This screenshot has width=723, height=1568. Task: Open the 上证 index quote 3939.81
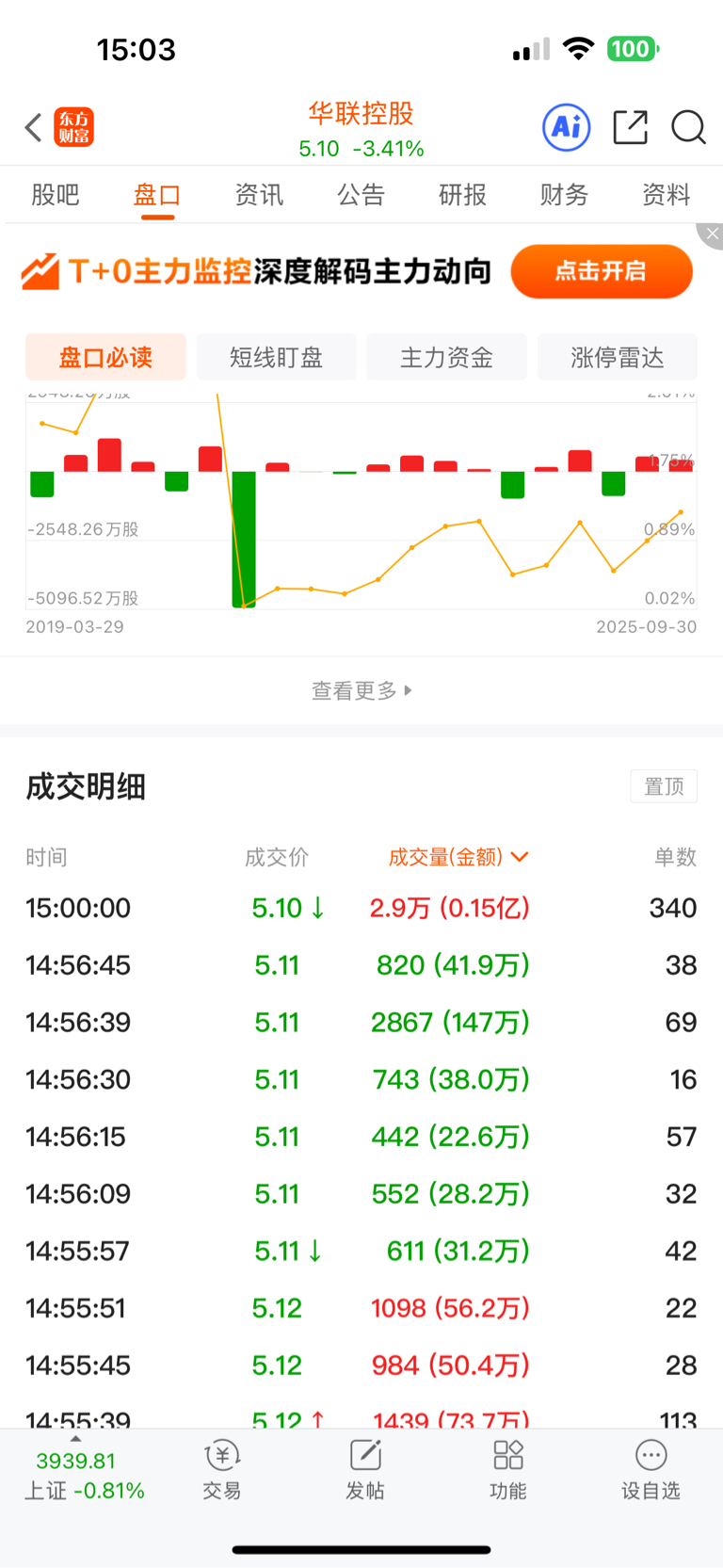(x=84, y=1475)
